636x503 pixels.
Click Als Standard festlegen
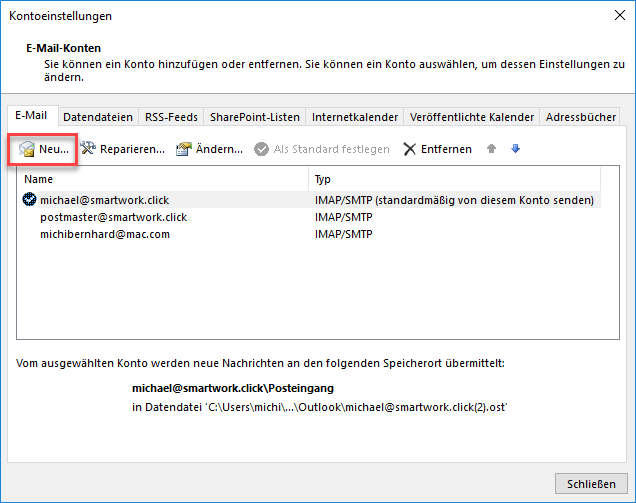click(321, 149)
